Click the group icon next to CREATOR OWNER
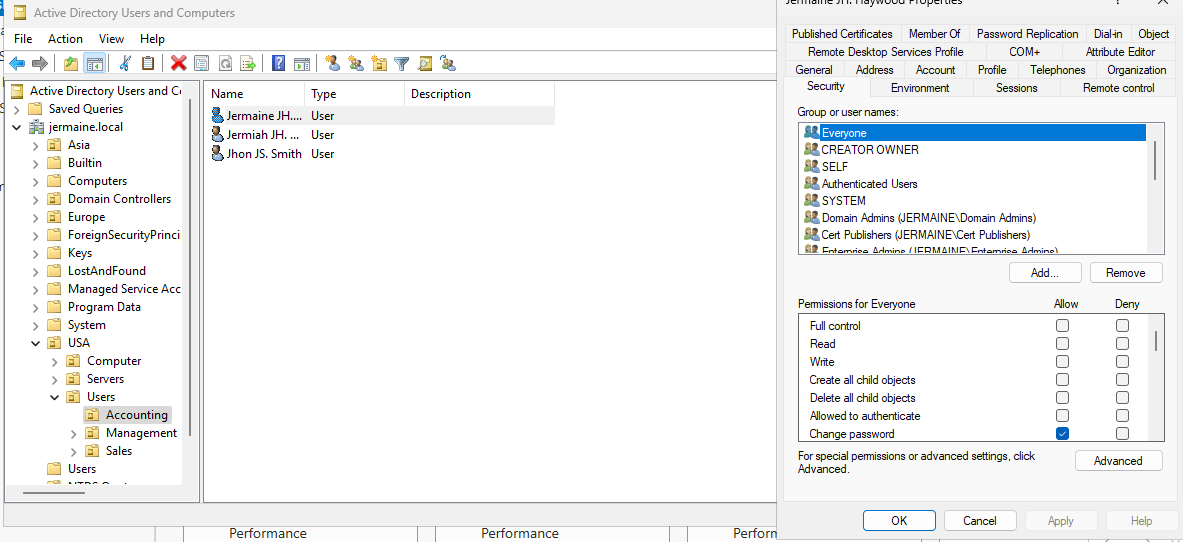1183x542 pixels. coord(812,149)
